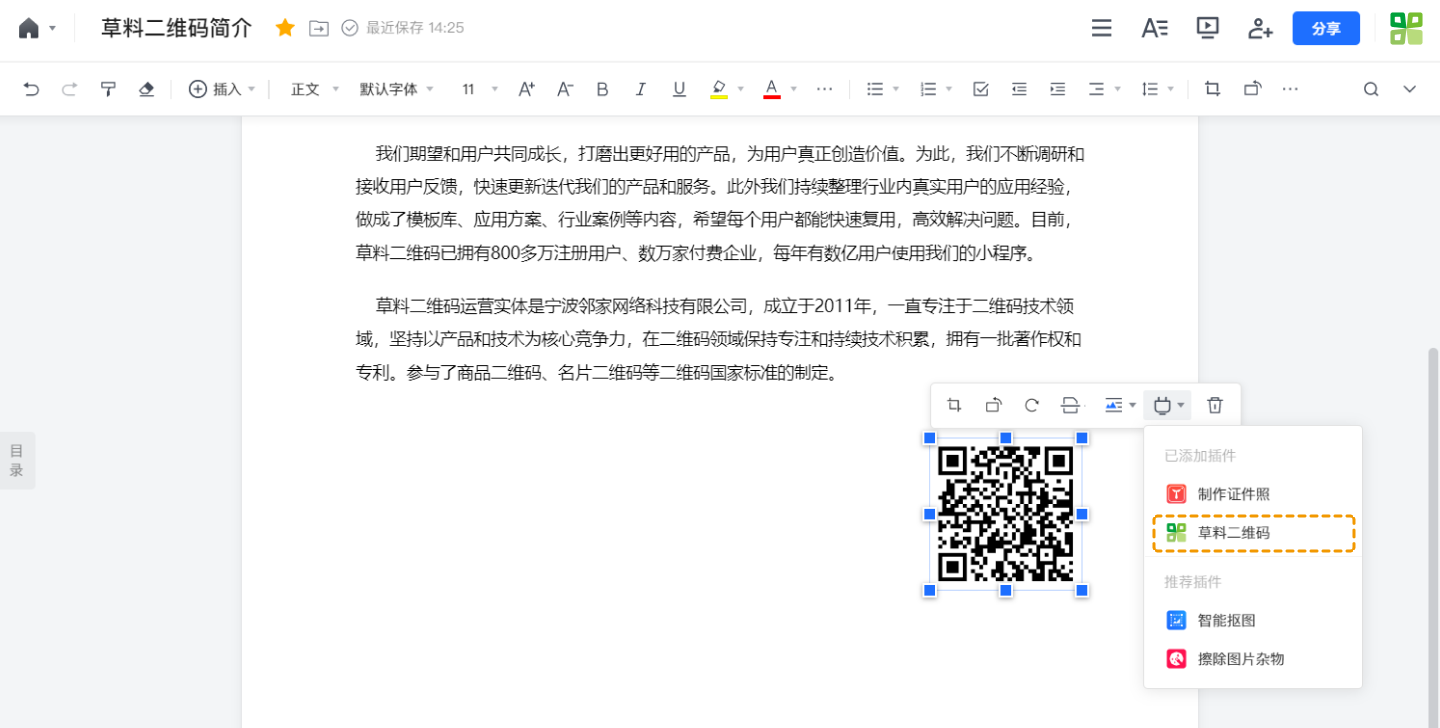The width and height of the screenshot is (1440, 728).
Task: Undo the last action
Action: pos(31,89)
